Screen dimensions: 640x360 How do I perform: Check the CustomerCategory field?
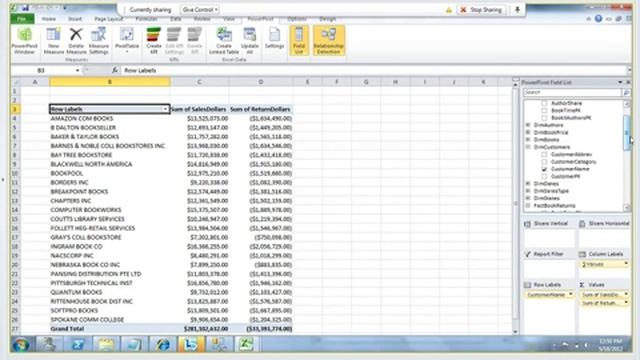544,162
